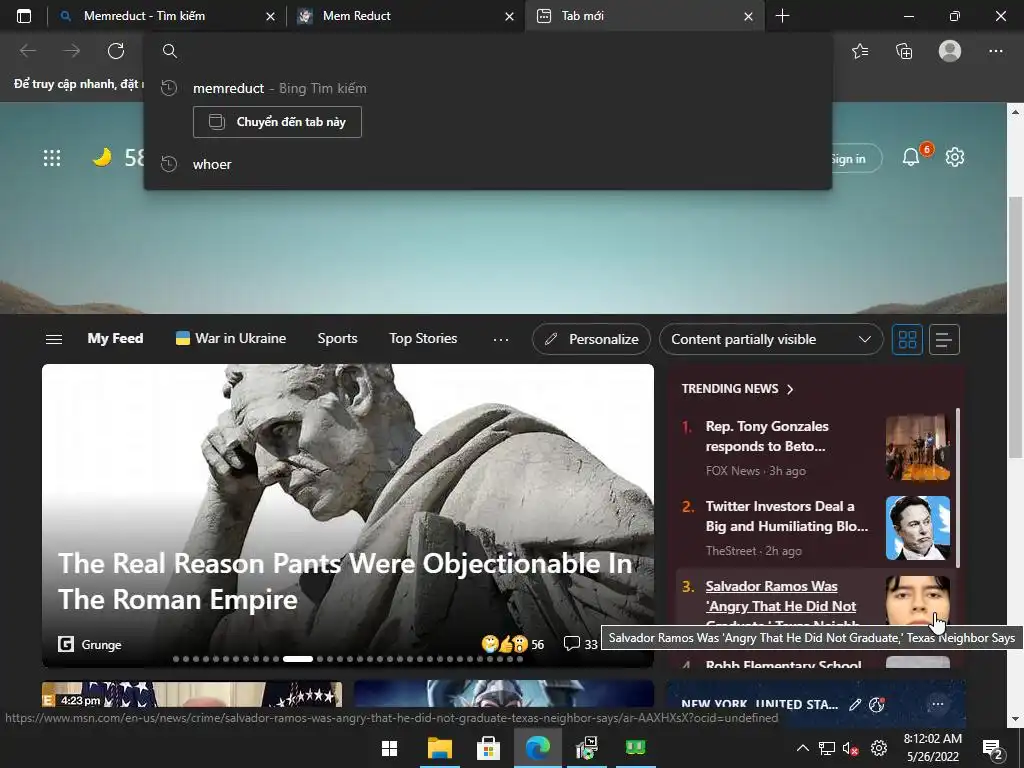Open the app launcher grid icon
The height and width of the screenshot is (768, 1024).
[52, 158]
